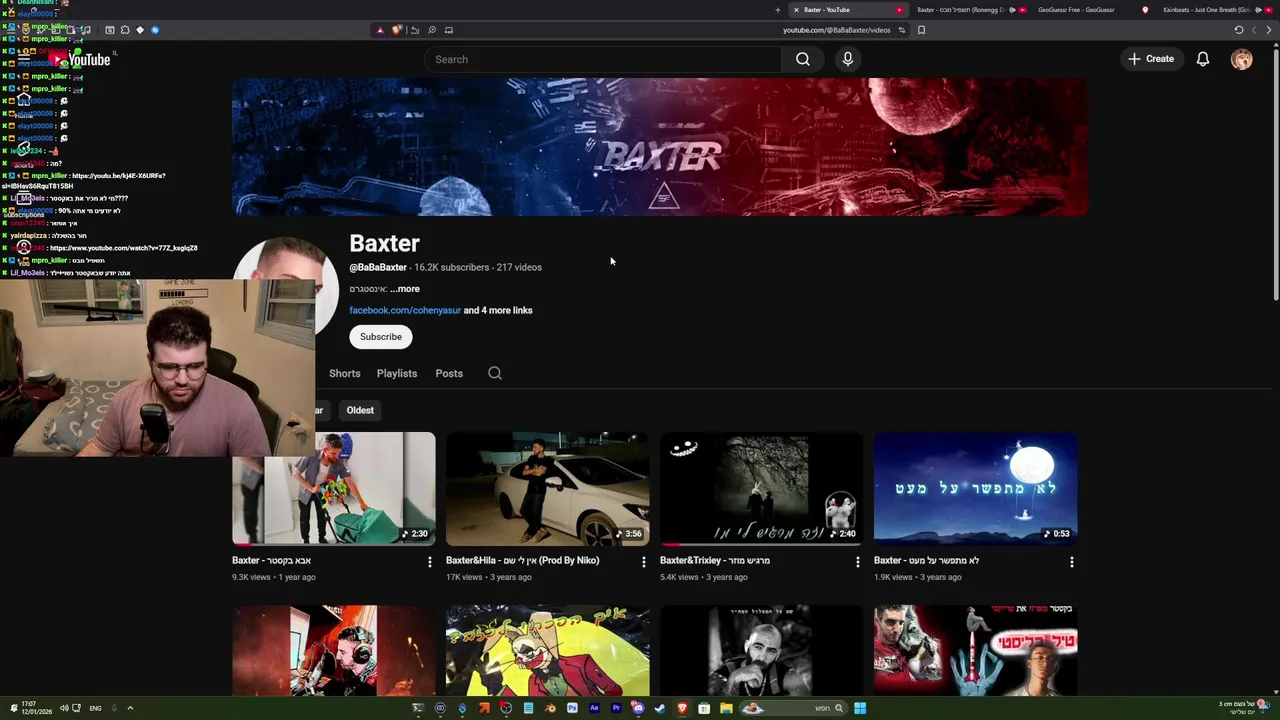Open options menu for Baxter&Hila video
The width and height of the screenshot is (1280, 720).
coord(644,562)
